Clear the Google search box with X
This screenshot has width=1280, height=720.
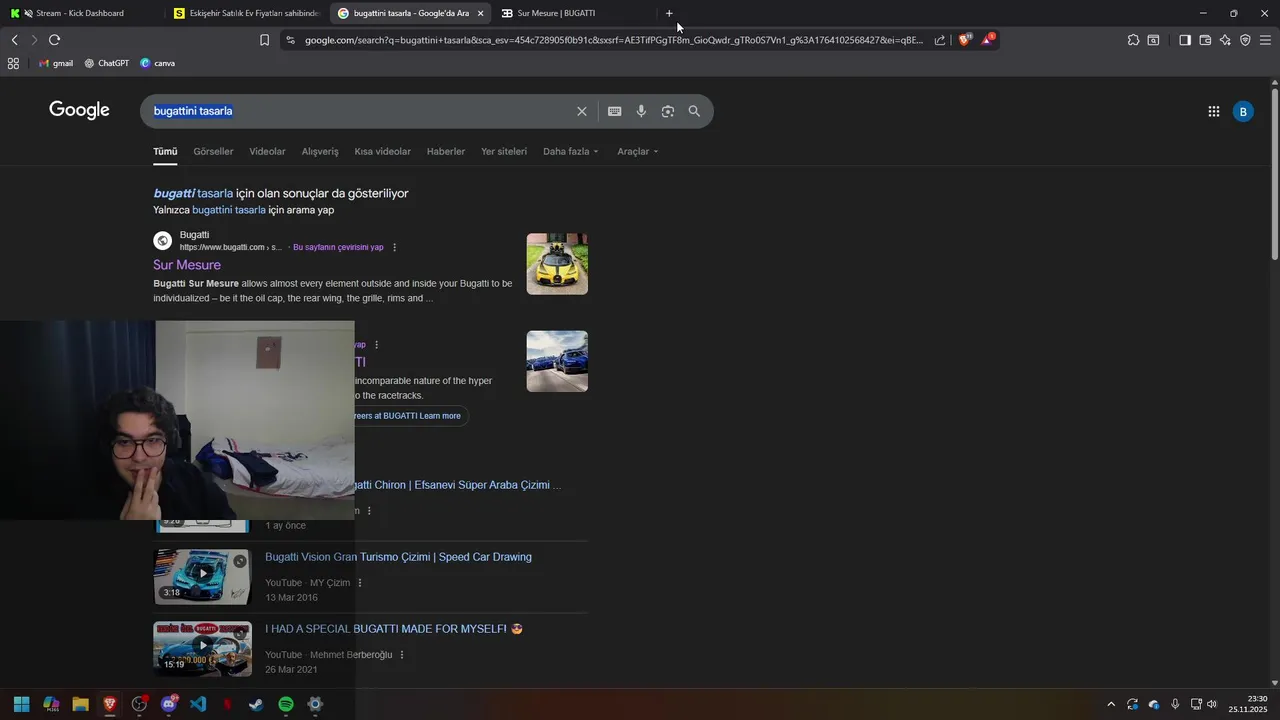[581, 111]
